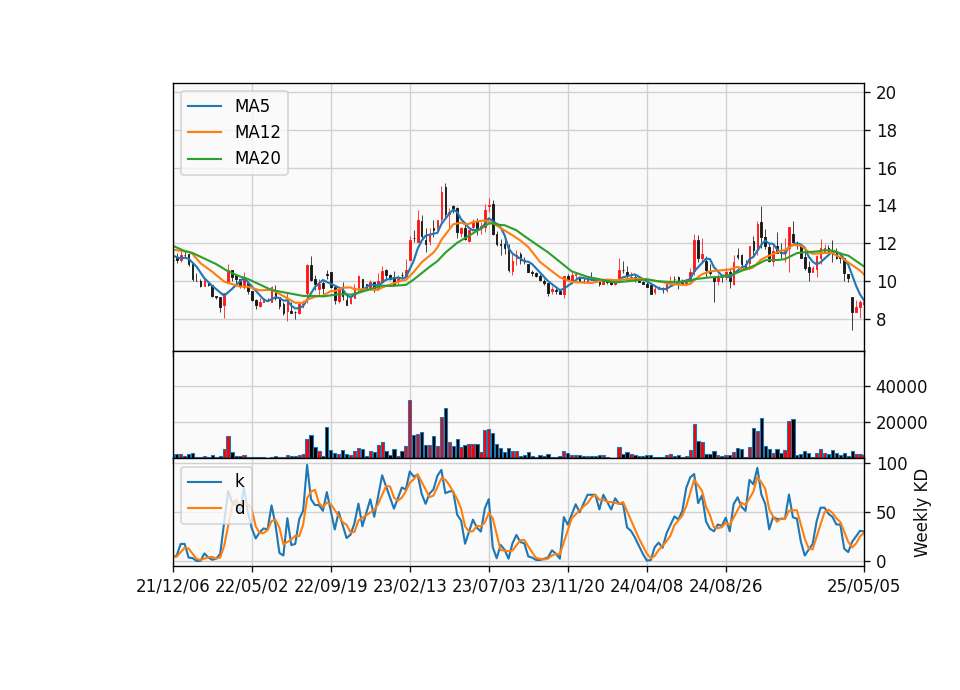Click the price axis value 18

tap(886, 131)
